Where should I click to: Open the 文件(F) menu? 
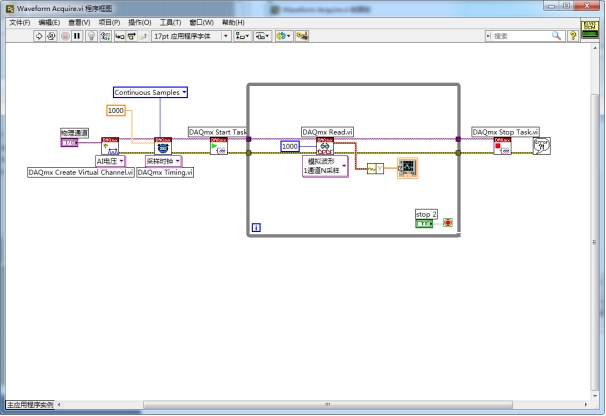pos(19,22)
